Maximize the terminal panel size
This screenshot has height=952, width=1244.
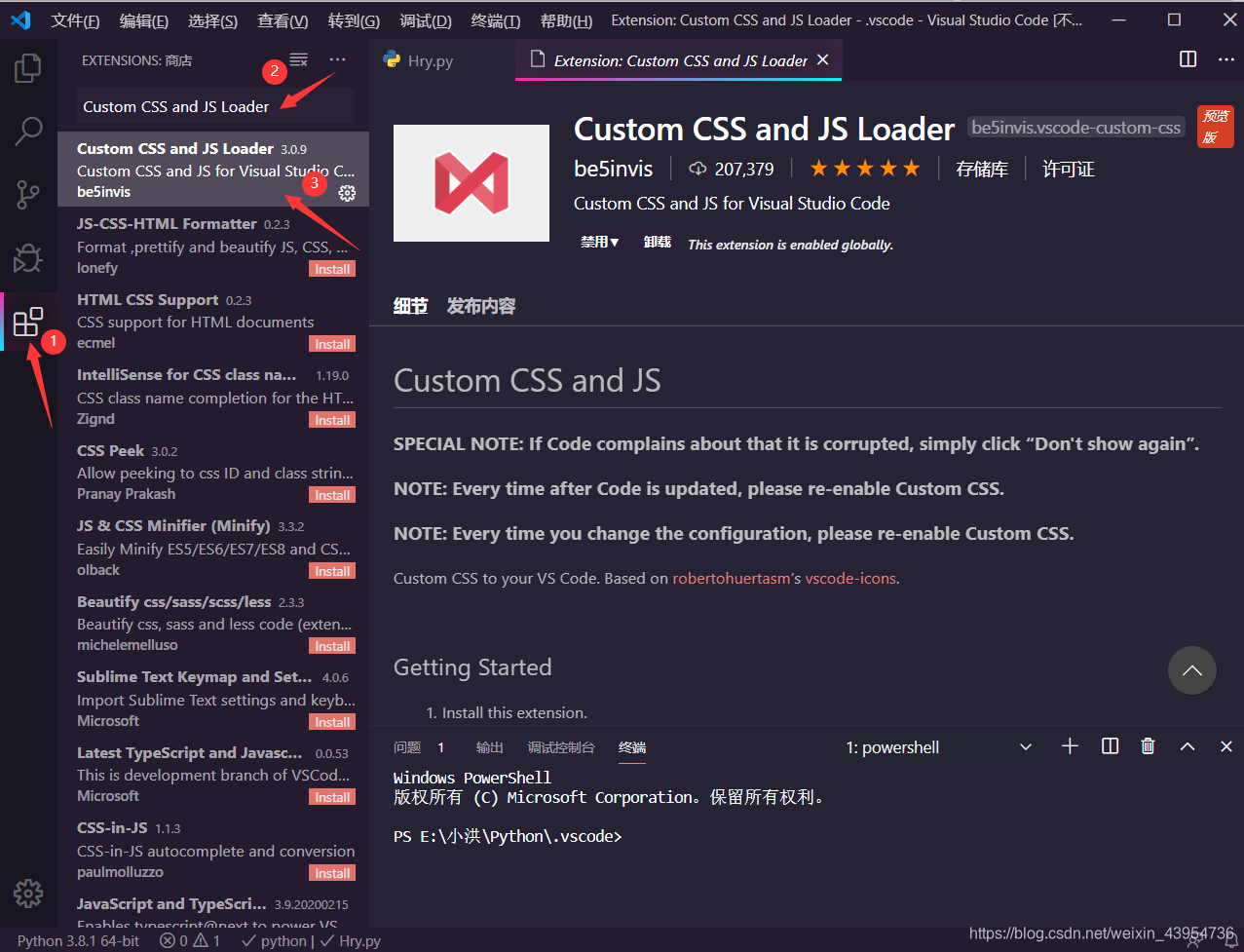tap(1187, 746)
